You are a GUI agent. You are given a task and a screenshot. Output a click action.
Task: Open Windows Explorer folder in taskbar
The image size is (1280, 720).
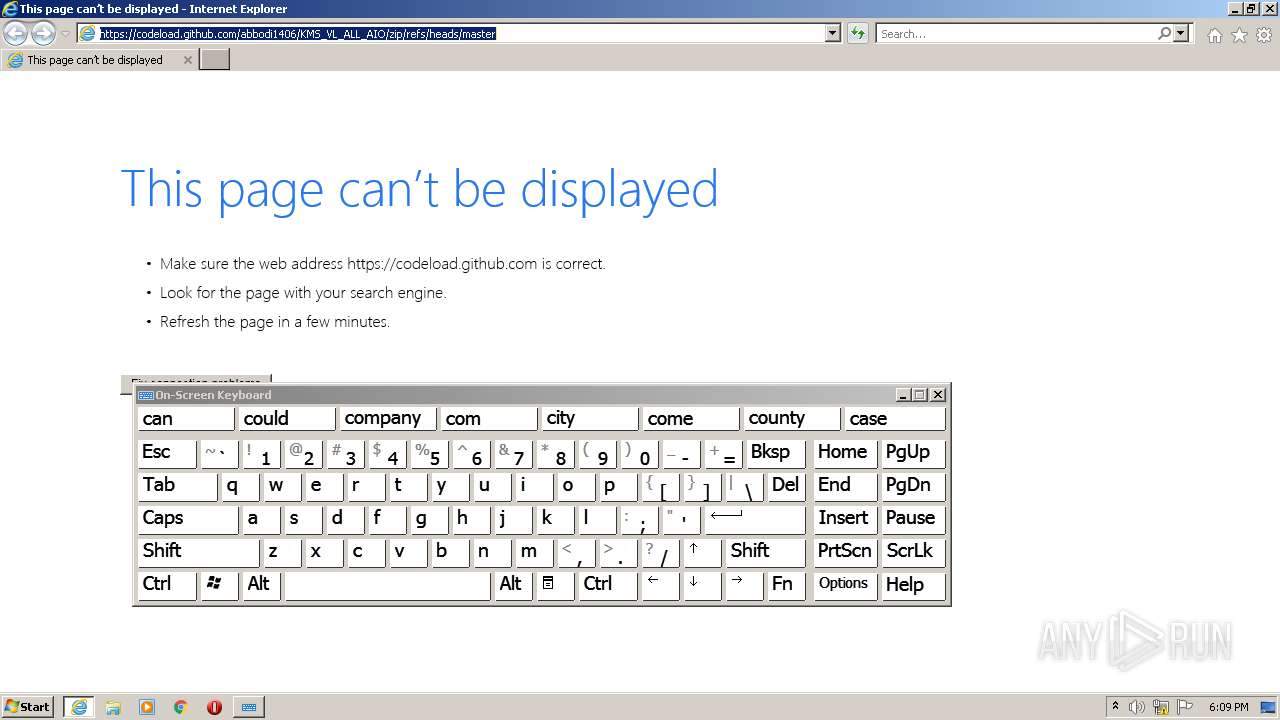coord(113,707)
